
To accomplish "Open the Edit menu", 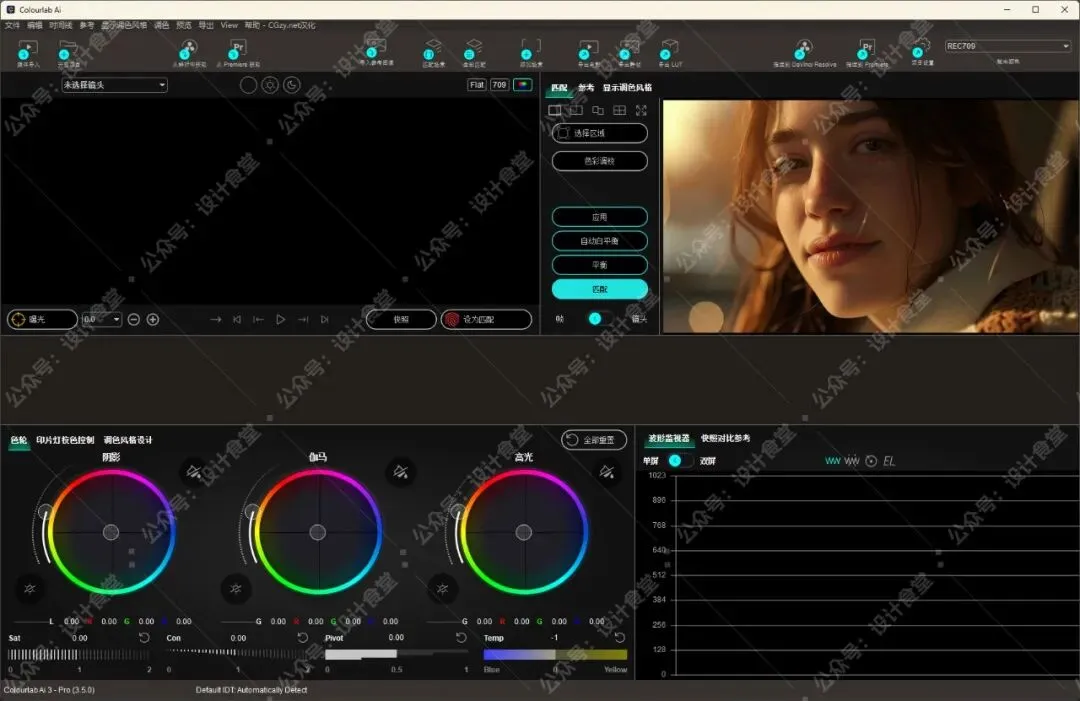I will [34, 25].
